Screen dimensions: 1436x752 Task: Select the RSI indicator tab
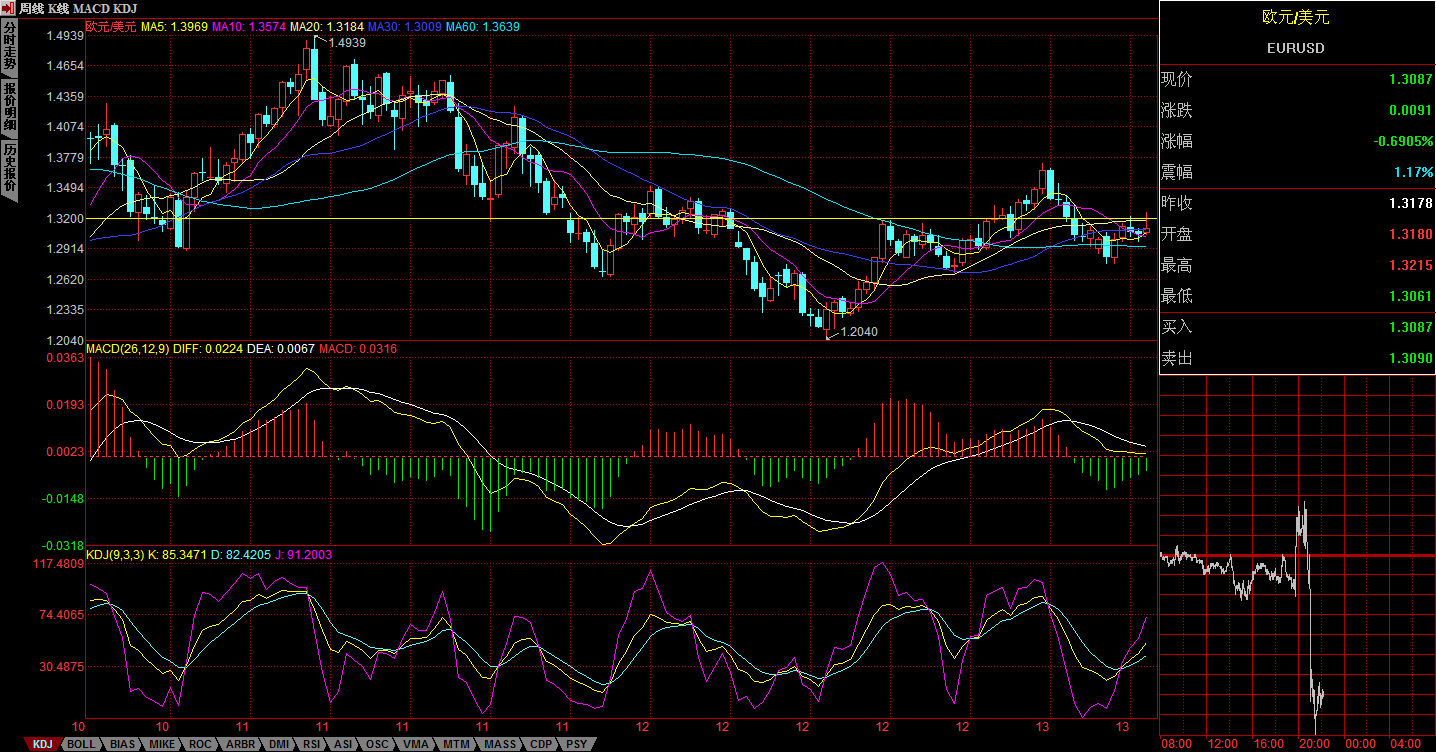312,744
